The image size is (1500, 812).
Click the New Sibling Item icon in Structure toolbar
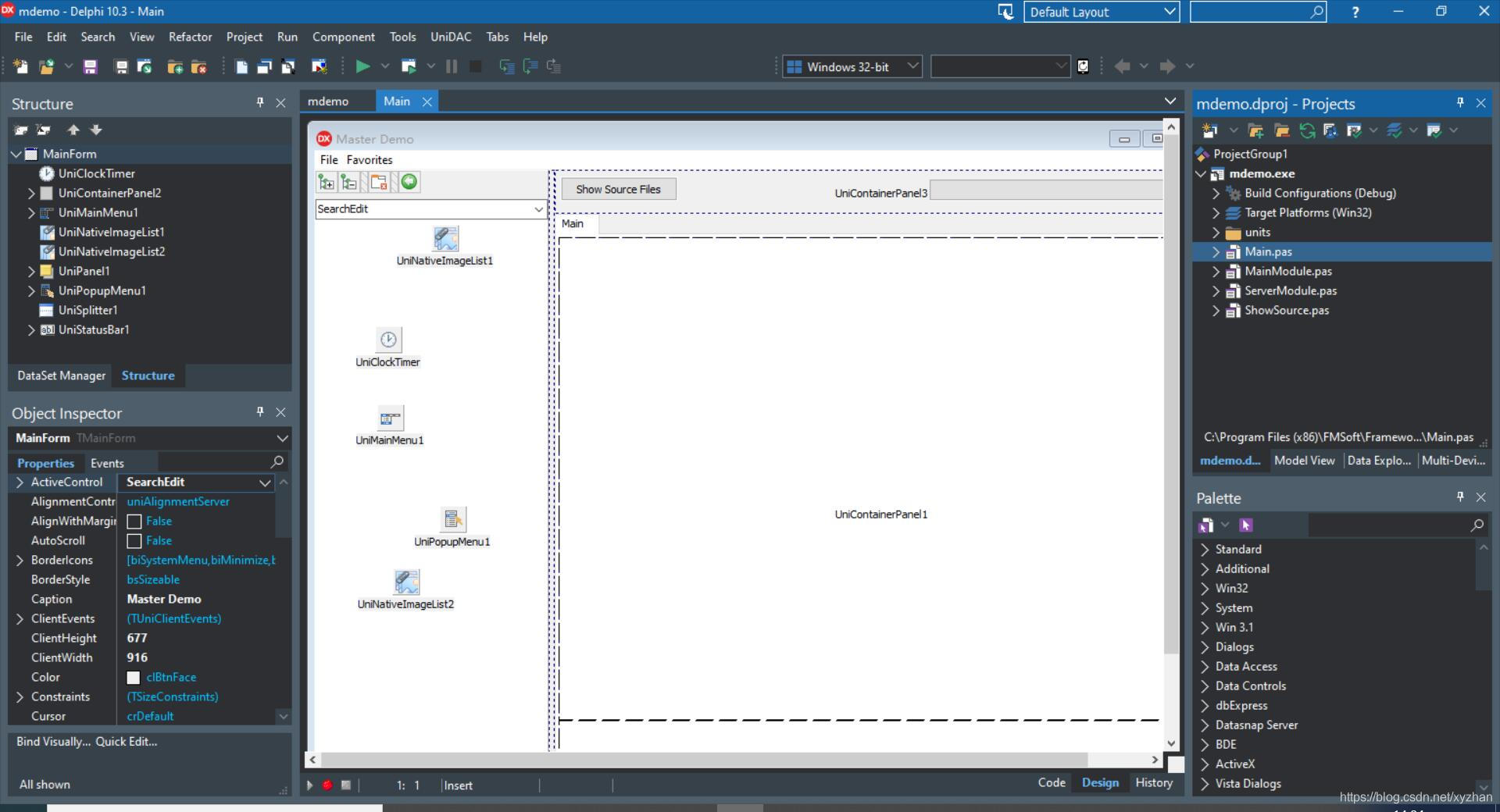point(20,130)
